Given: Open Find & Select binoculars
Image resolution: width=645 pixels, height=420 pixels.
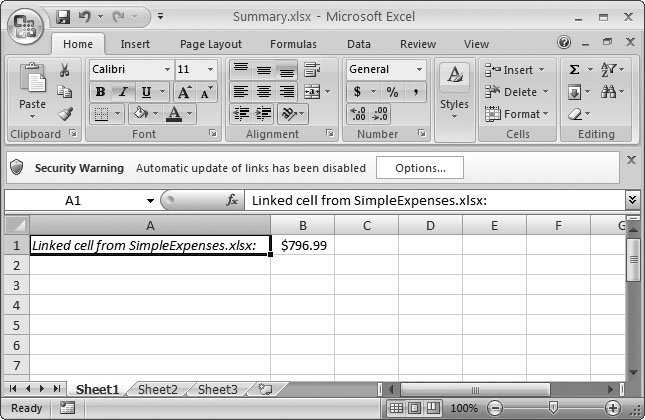Looking at the screenshot, I should [x=608, y=92].
